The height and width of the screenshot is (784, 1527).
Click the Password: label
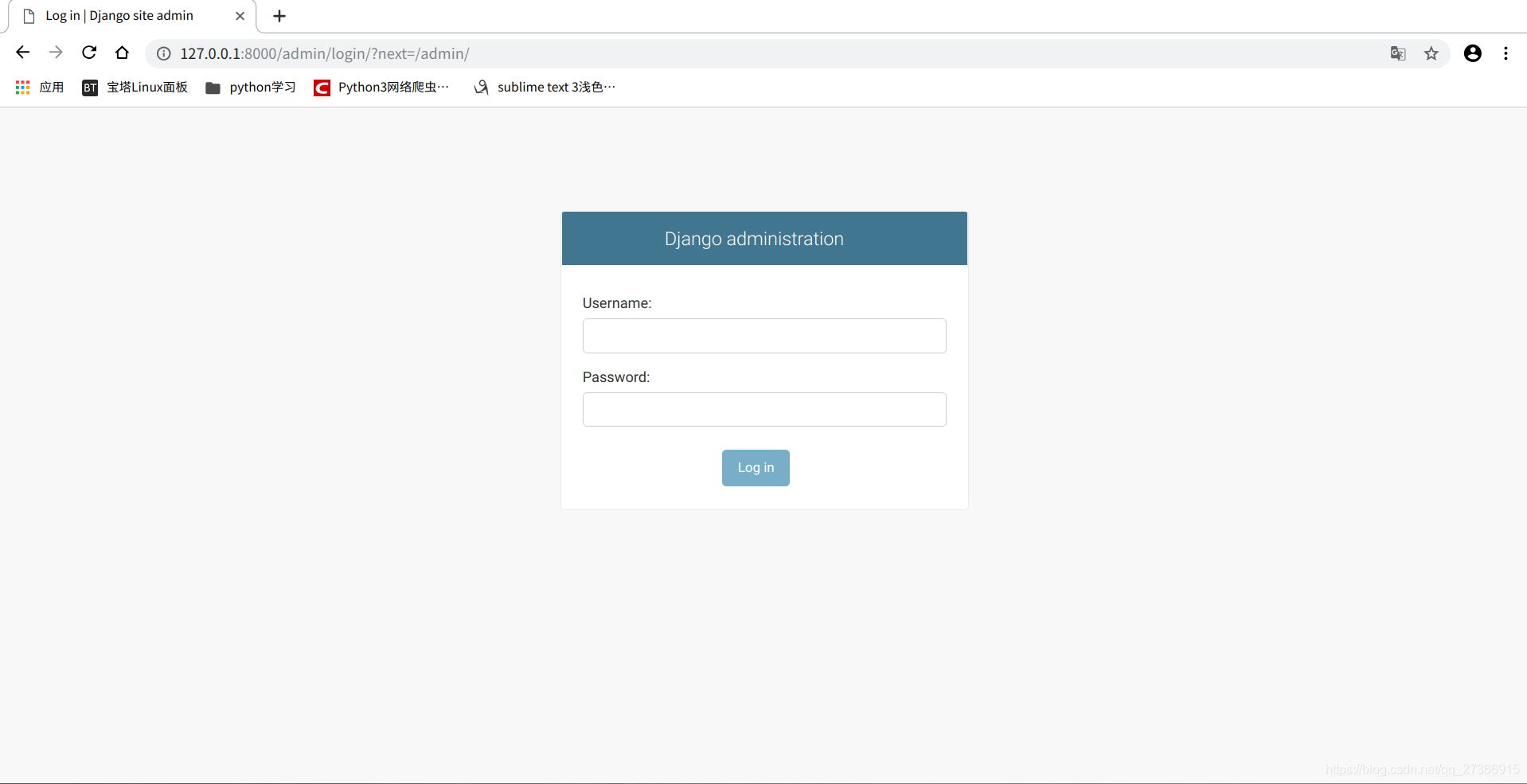(616, 377)
